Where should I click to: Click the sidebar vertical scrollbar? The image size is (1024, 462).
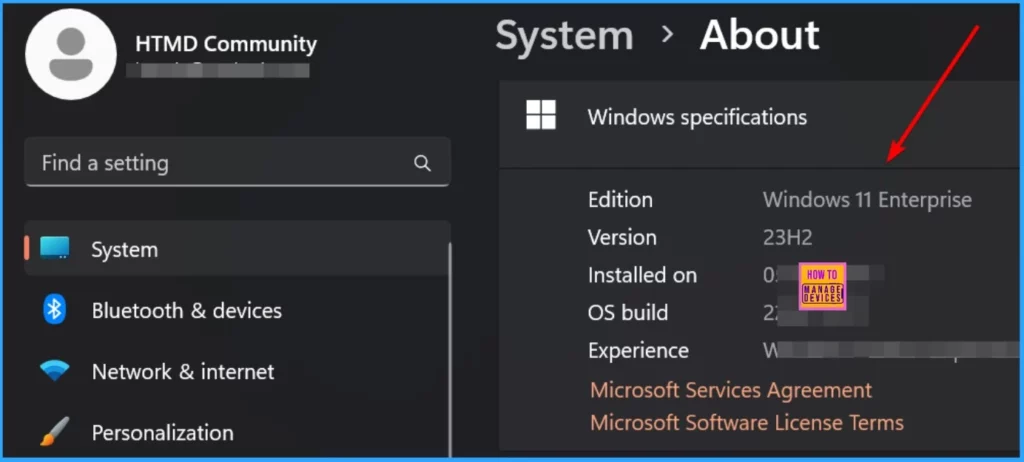coord(450,350)
